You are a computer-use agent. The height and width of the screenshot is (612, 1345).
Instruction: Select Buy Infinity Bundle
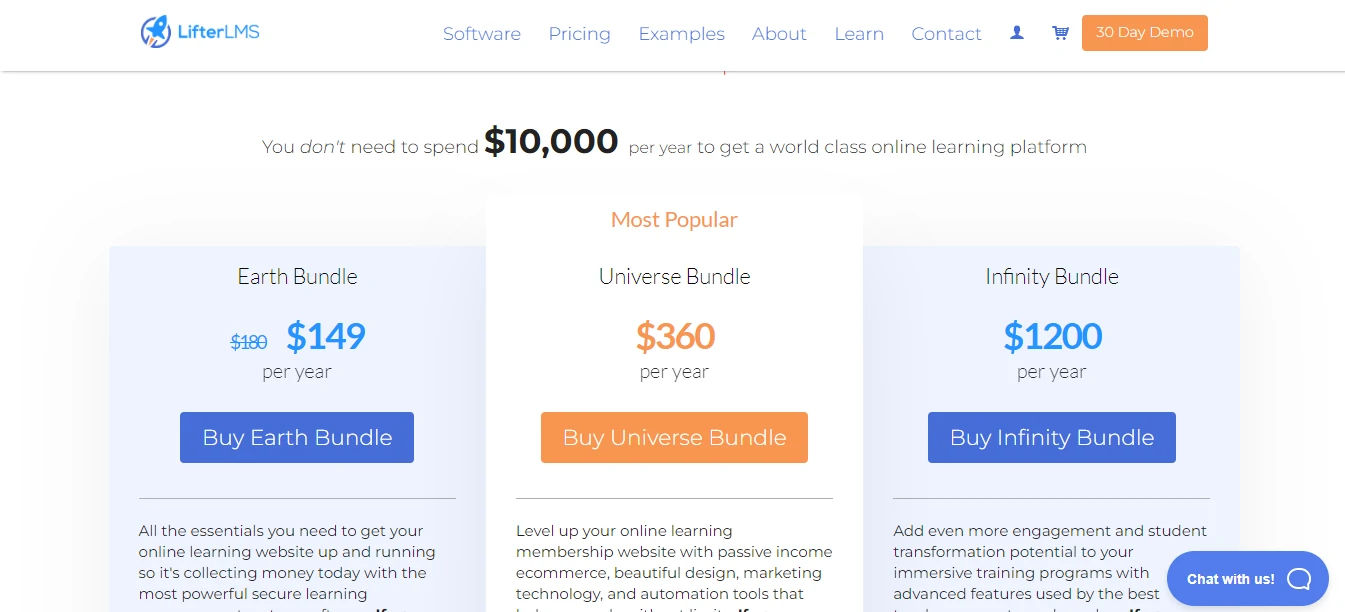(x=1051, y=437)
